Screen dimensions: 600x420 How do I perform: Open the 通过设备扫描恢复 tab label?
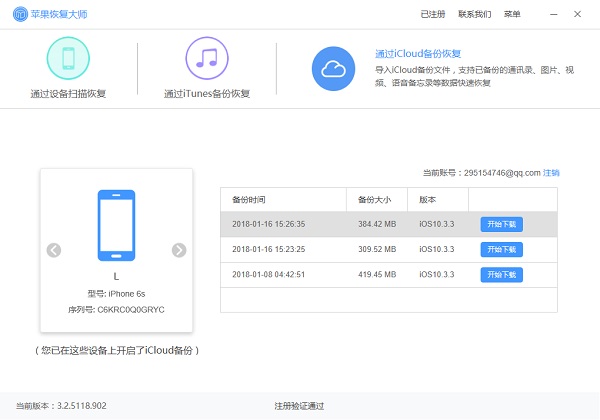click(x=68, y=94)
